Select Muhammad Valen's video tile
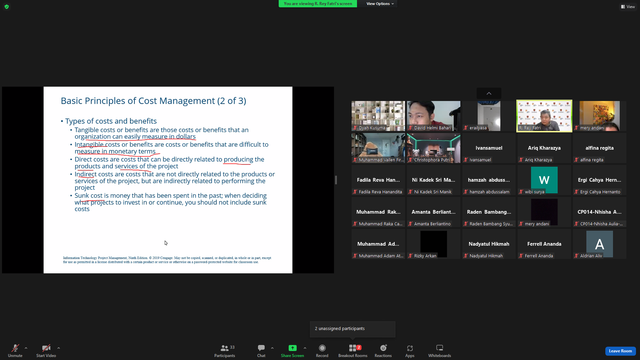The width and height of the screenshot is (640, 360). click(x=378, y=148)
